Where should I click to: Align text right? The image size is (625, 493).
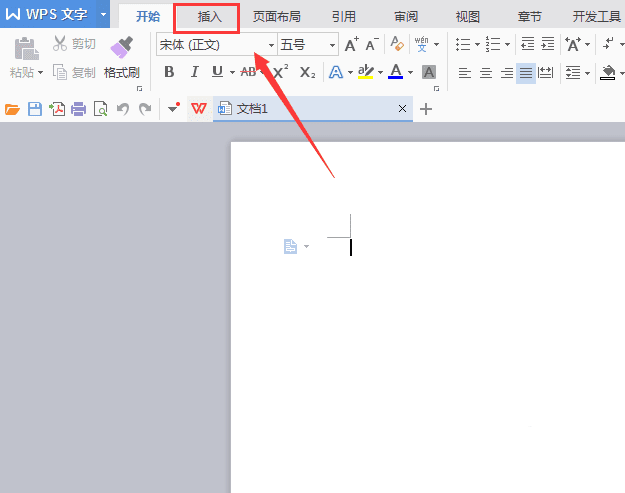tap(507, 73)
